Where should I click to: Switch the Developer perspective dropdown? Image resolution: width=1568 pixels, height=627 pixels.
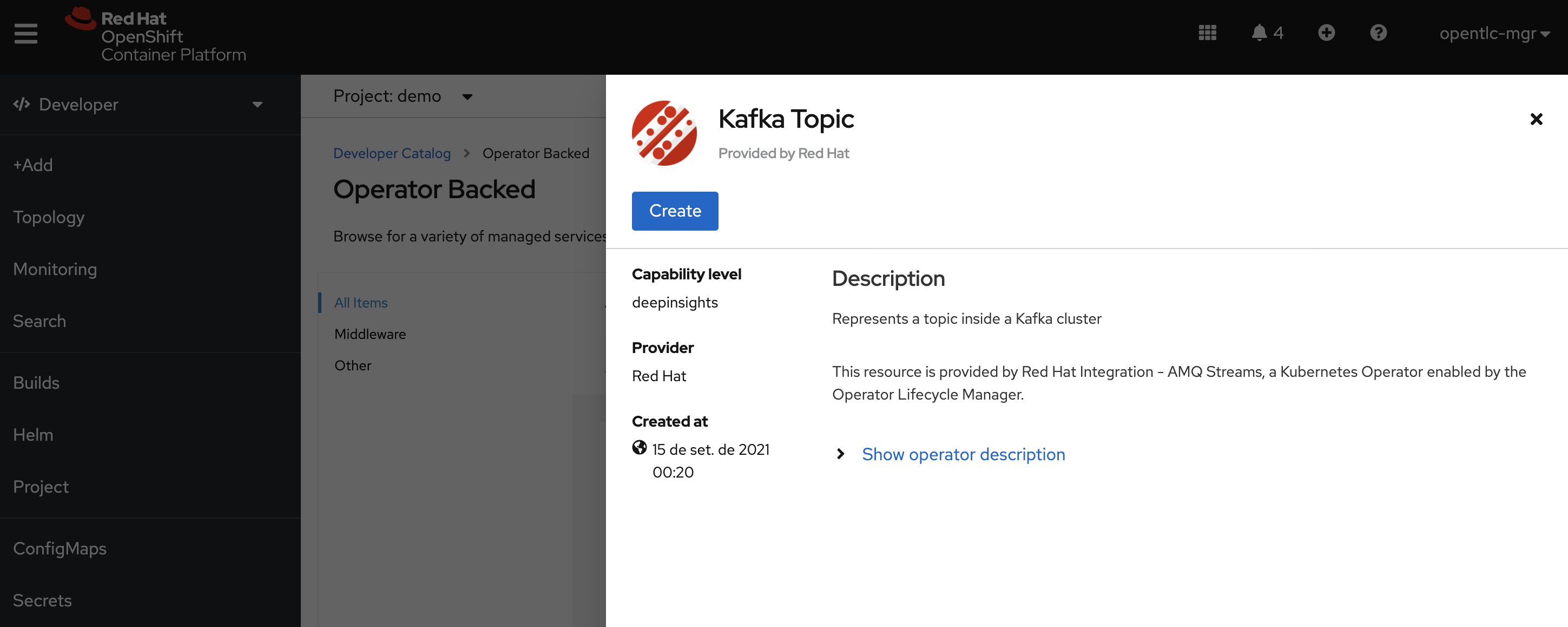pyautogui.click(x=138, y=104)
